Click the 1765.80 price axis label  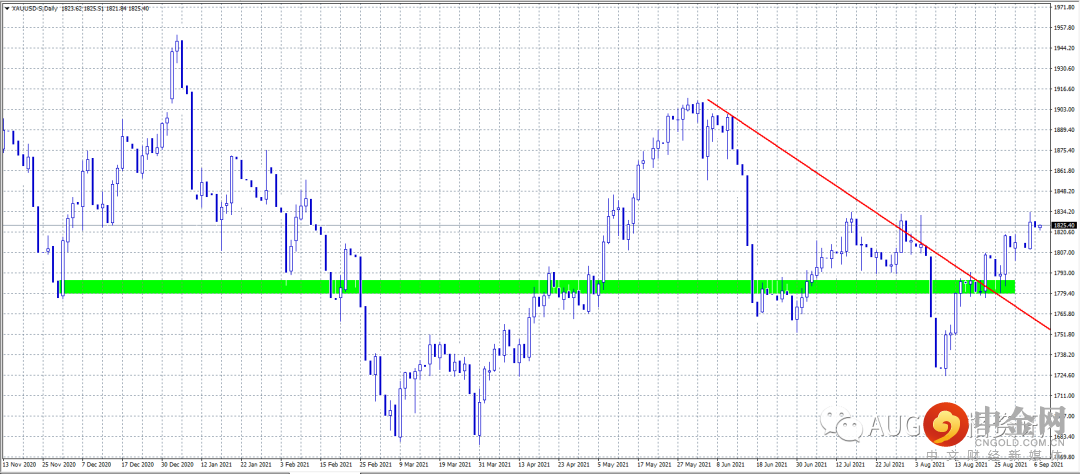pyautogui.click(x=1065, y=314)
